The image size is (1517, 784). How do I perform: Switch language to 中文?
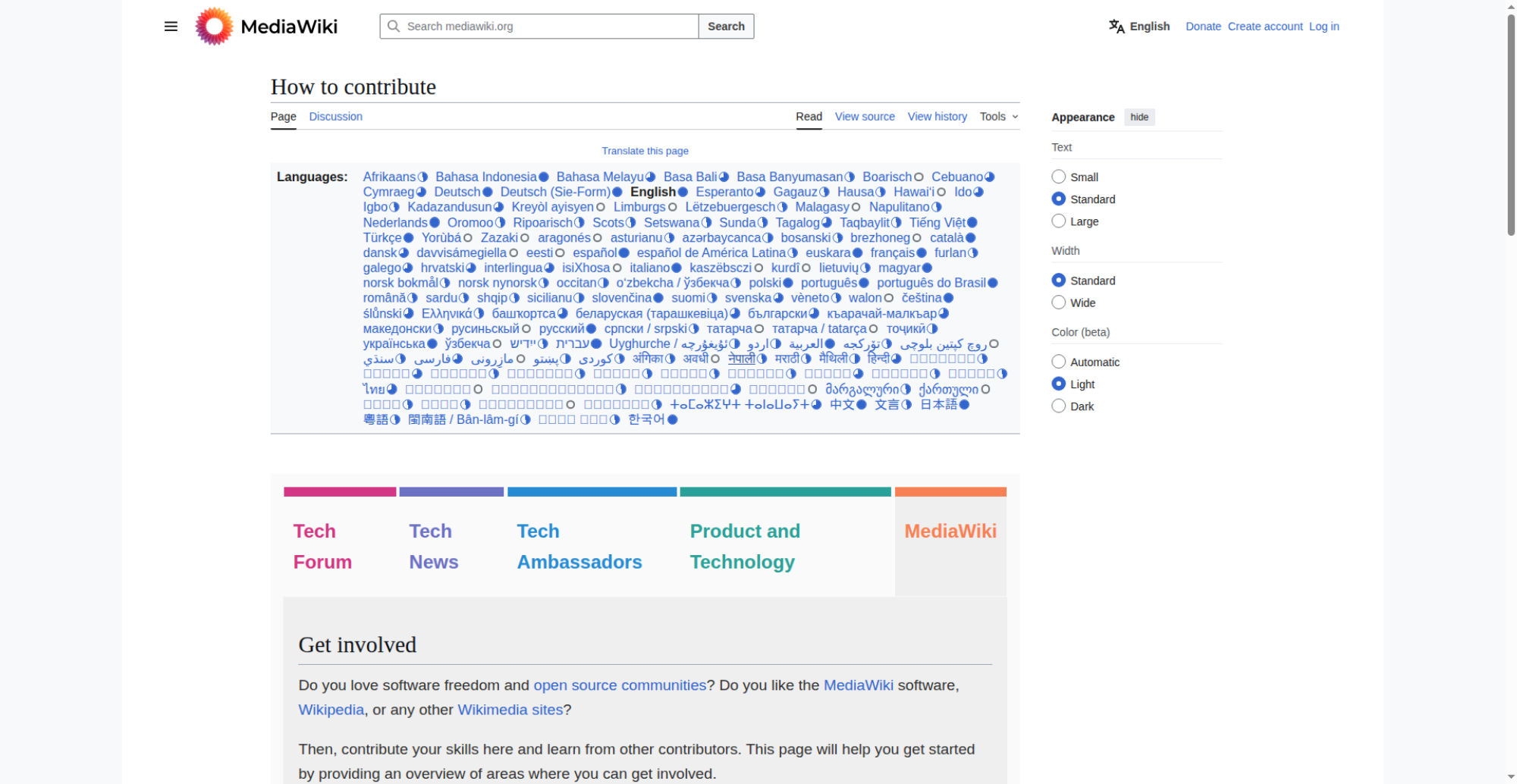(x=842, y=404)
